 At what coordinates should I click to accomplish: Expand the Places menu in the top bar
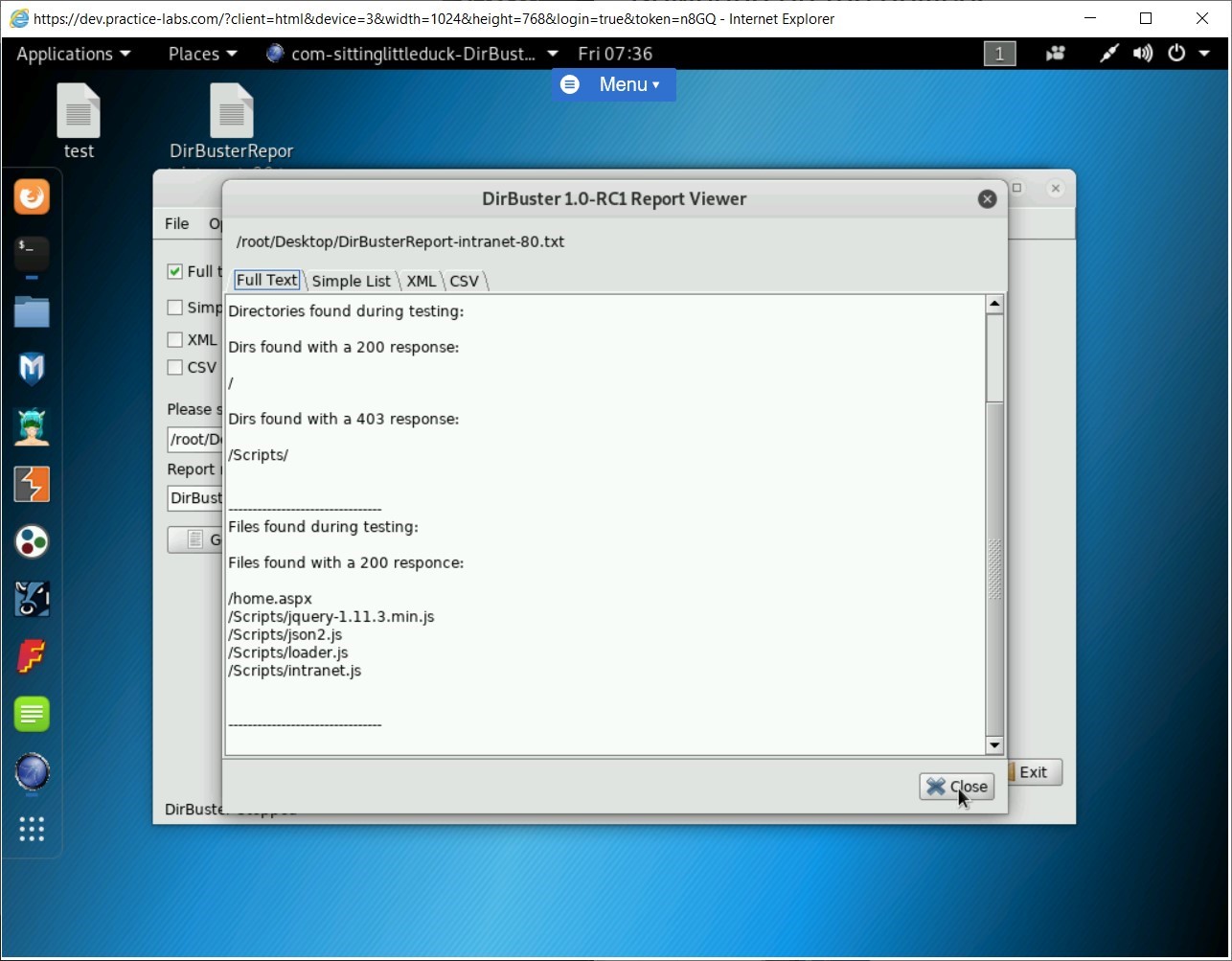coord(194,54)
